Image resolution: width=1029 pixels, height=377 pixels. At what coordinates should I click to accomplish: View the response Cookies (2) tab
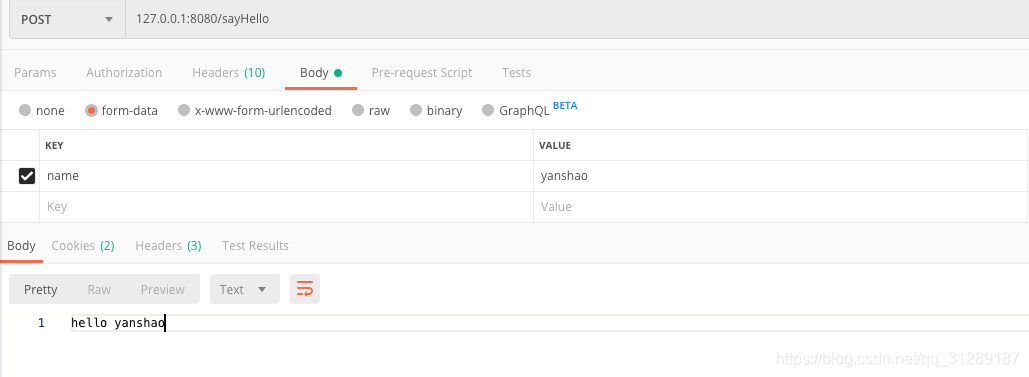pos(83,246)
